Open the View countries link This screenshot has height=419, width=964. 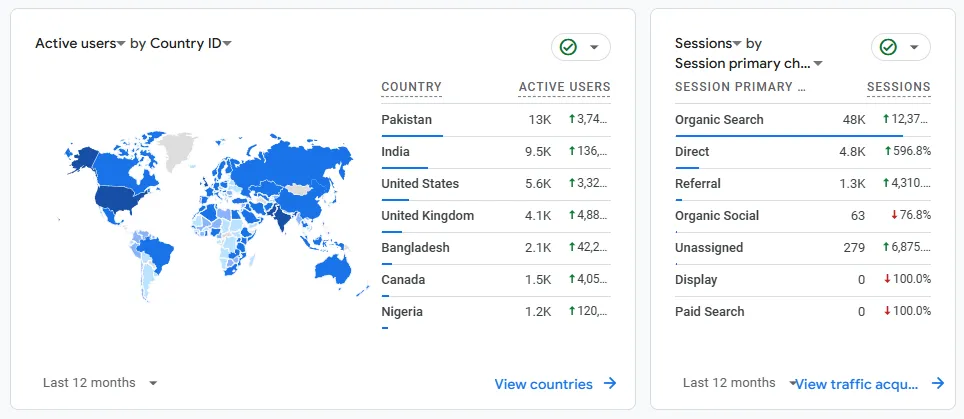(x=543, y=384)
